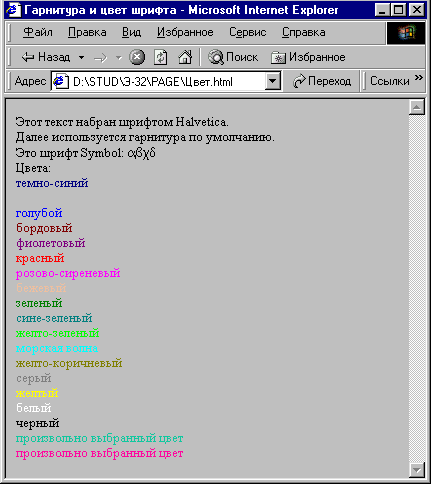Viewport: 431px width, 484px height.
Task: Click the Symbol font sample line
Action: [85, 153]
